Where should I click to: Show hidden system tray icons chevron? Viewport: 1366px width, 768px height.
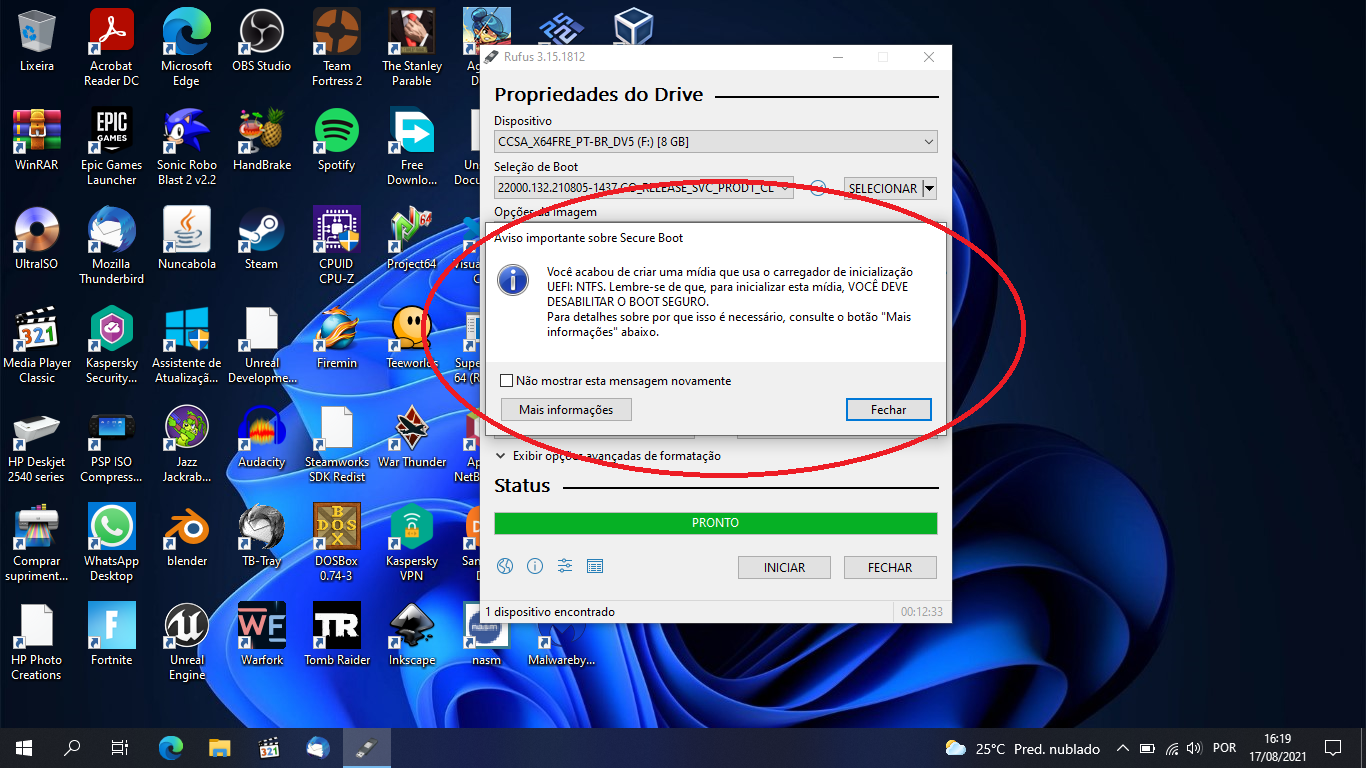[x=1123, y=748]
